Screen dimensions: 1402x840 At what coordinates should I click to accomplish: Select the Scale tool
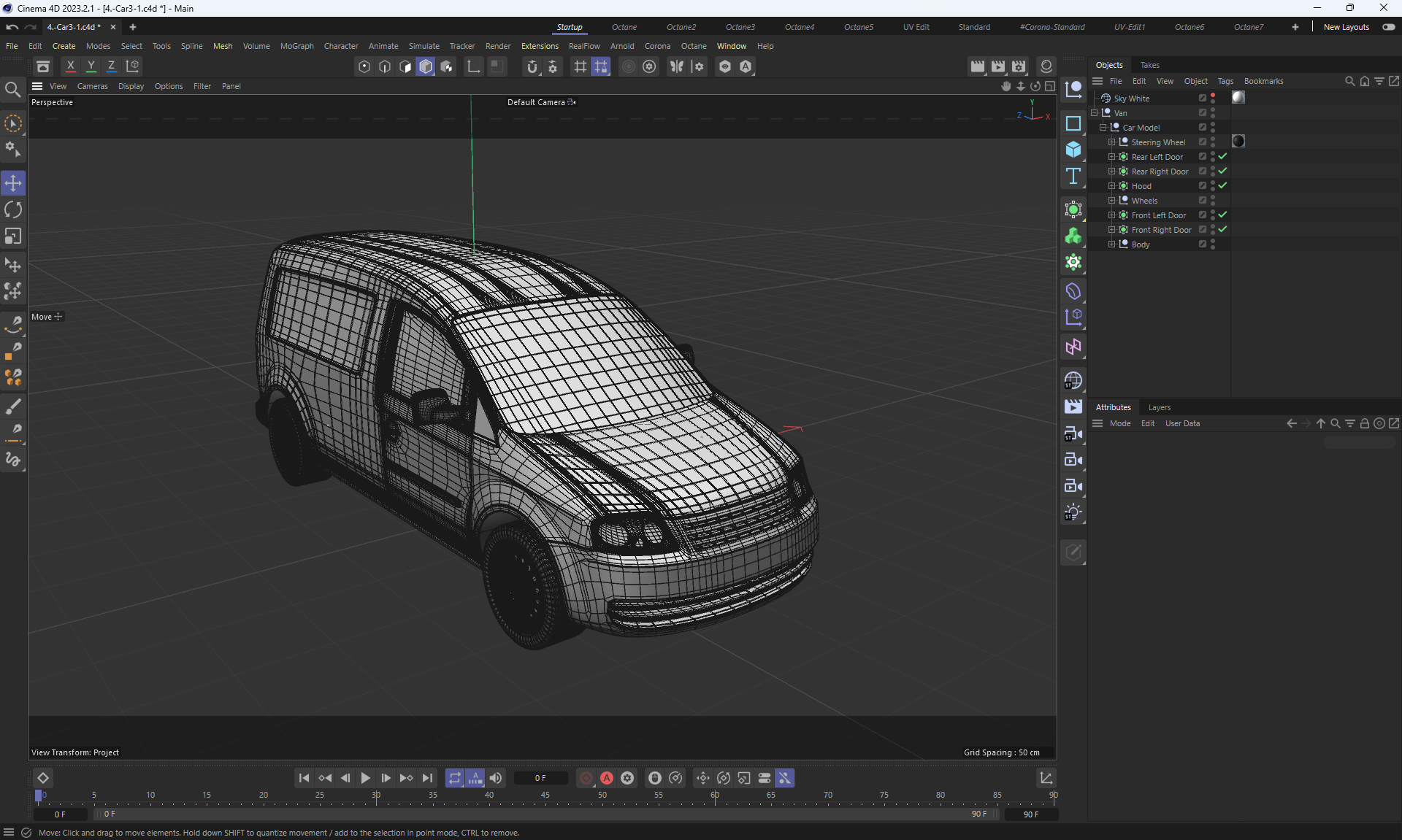13,236
